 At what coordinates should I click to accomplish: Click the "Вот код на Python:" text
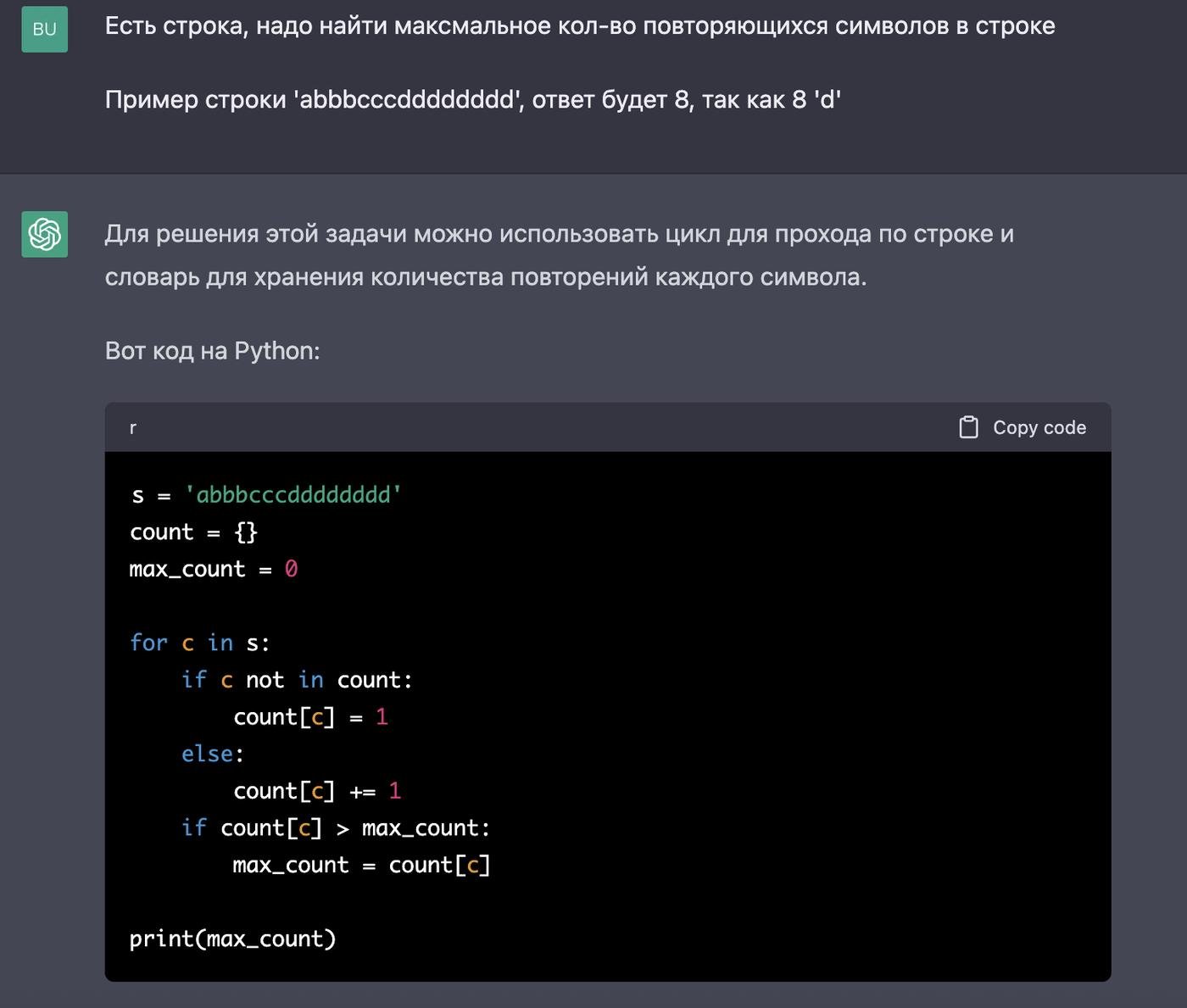point(212,351)
